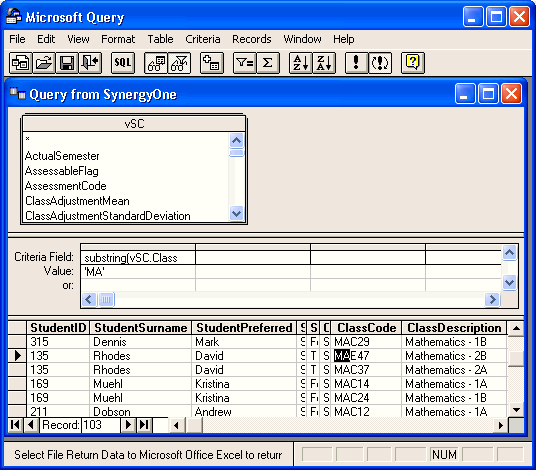536x470 pixels.
Task: Toggle the Show/Hide Criteria icon
Action: pos(179,63)
